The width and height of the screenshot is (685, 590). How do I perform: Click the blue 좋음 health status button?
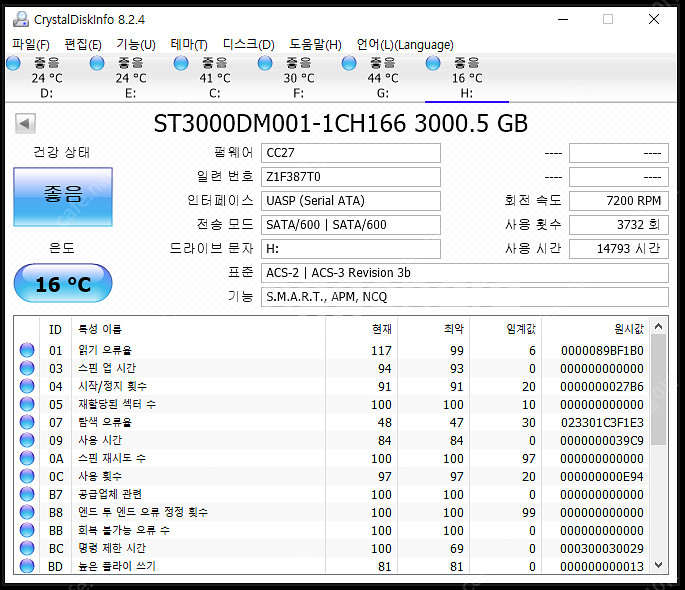[63, 197]
